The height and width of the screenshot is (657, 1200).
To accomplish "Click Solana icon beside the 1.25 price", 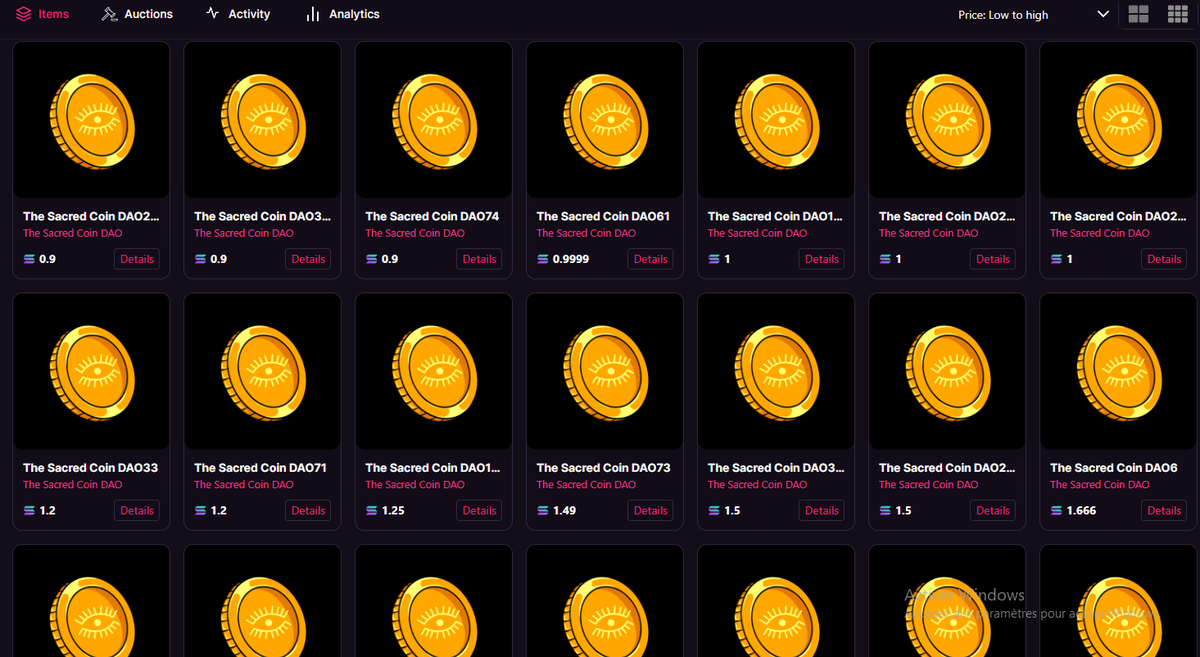I will coord(372,510).
